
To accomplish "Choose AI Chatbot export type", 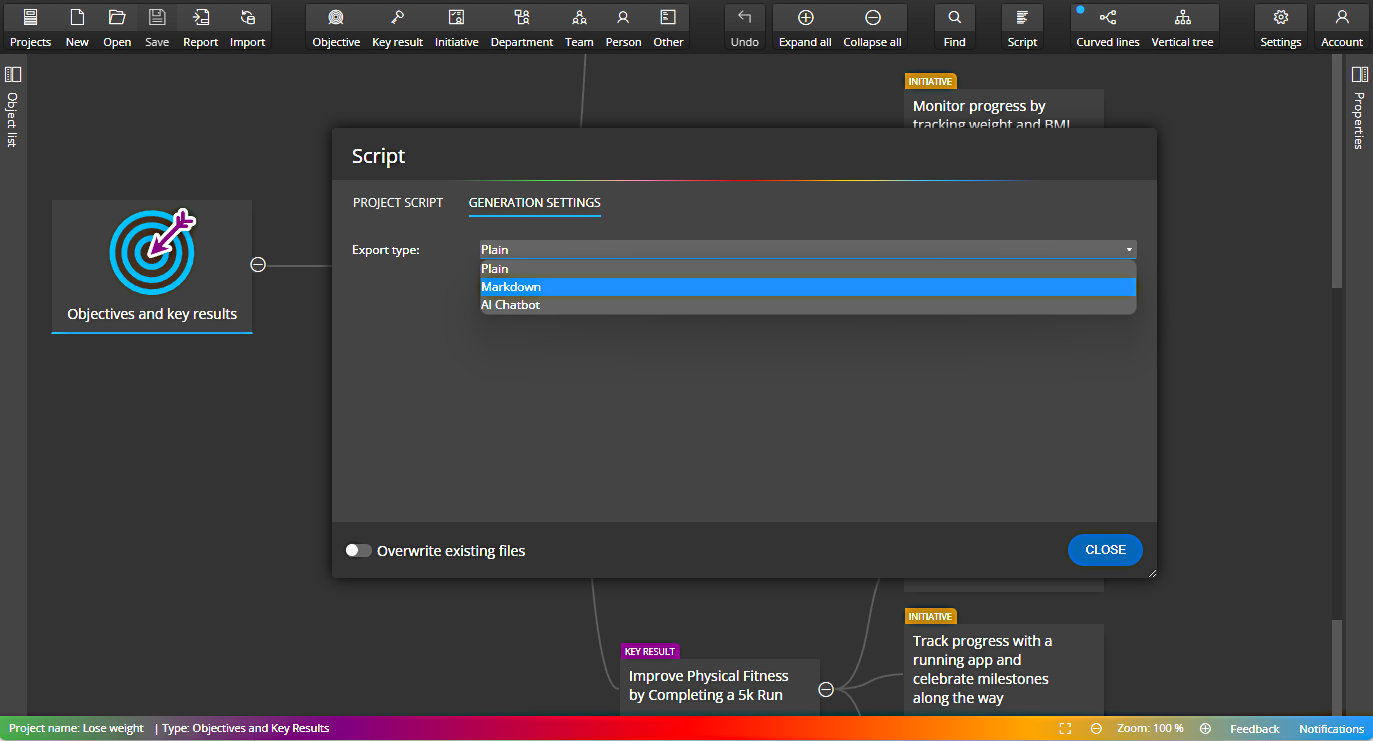I will [x=808, y=305].
